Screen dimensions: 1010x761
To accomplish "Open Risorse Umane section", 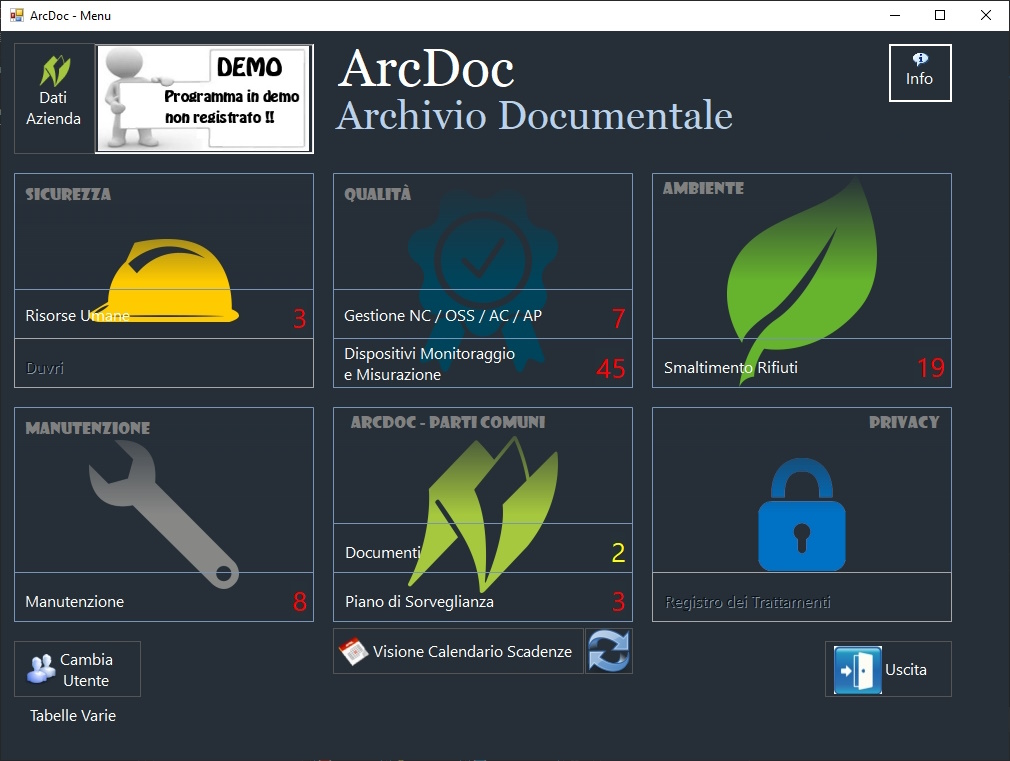I will pyautogui.click(x=164, y=314).
